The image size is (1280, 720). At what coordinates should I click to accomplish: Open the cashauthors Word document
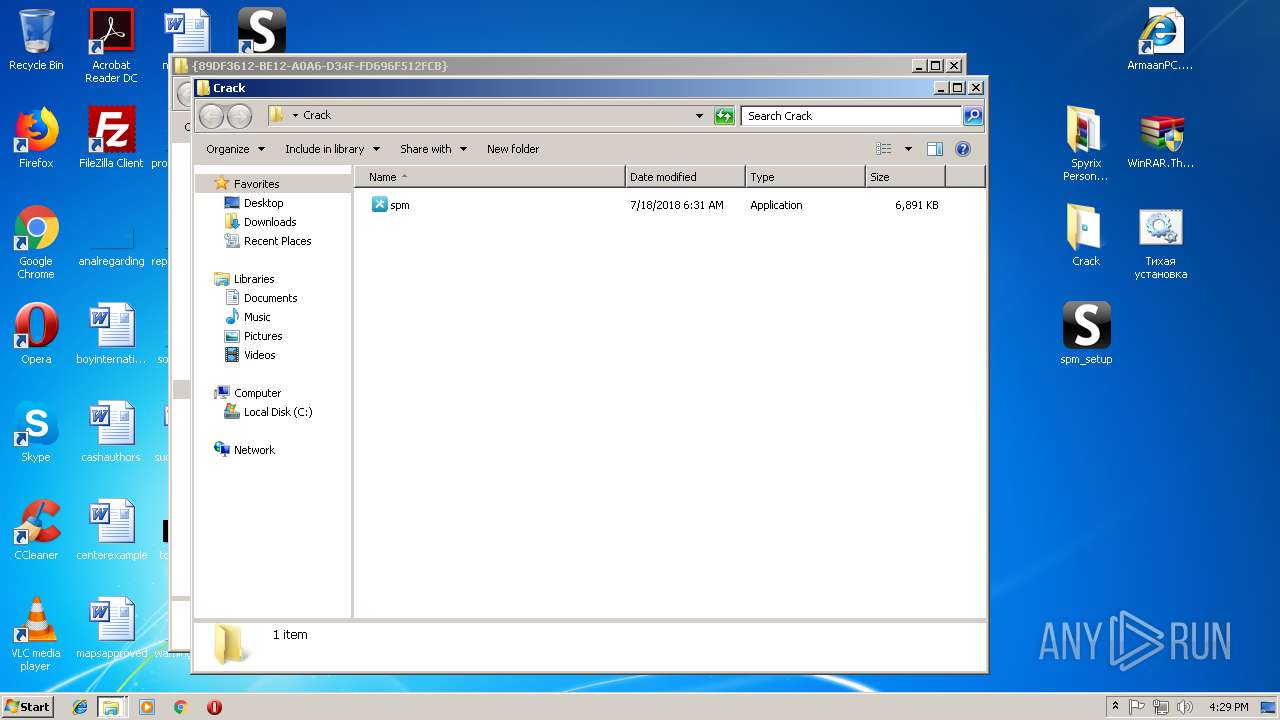(111, 432)
